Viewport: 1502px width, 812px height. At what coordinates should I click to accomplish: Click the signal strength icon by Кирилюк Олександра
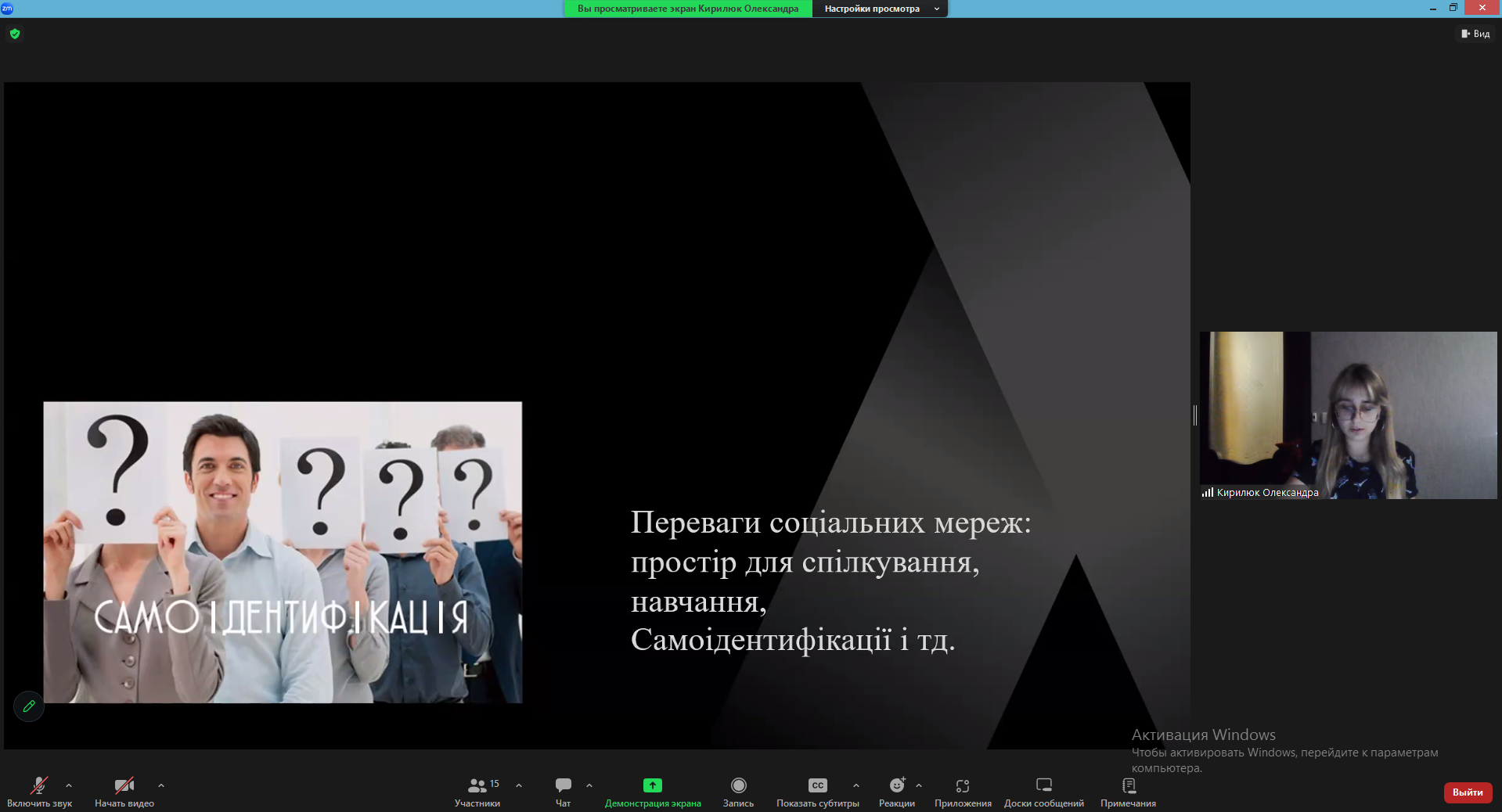(x=1208, y=492)
